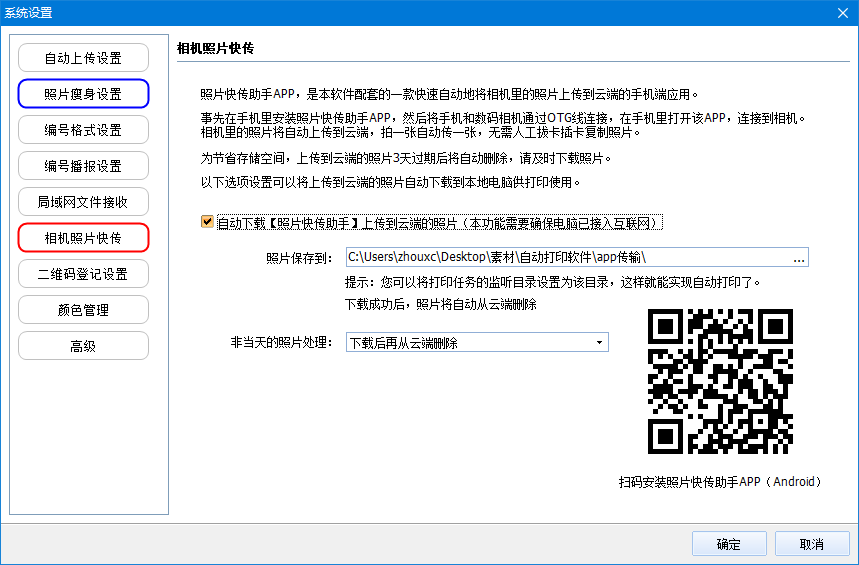The width and height of the screenshot is (859, 565).
Task: Toggle 自动下载【照片快传助手】 checkbox
Action: click(x=207, y=222)
